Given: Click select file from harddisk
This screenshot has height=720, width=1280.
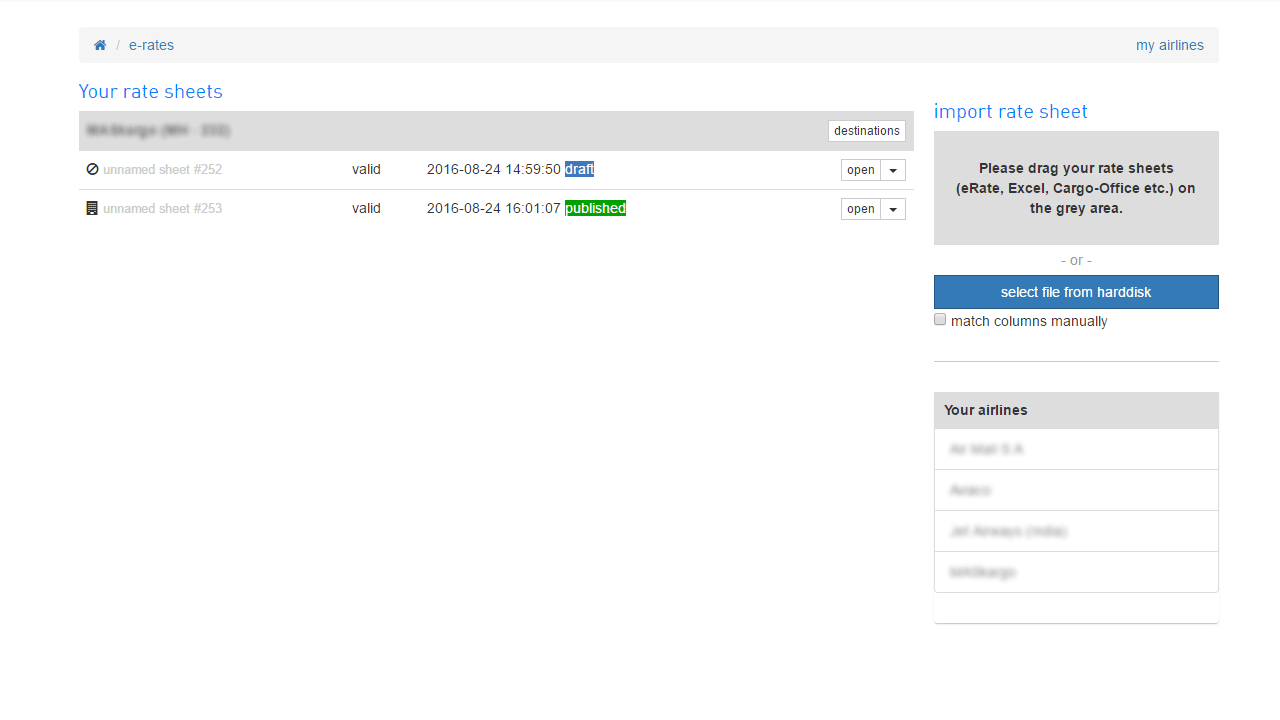Looking at the screenshot, I should tap(1076, 292).
